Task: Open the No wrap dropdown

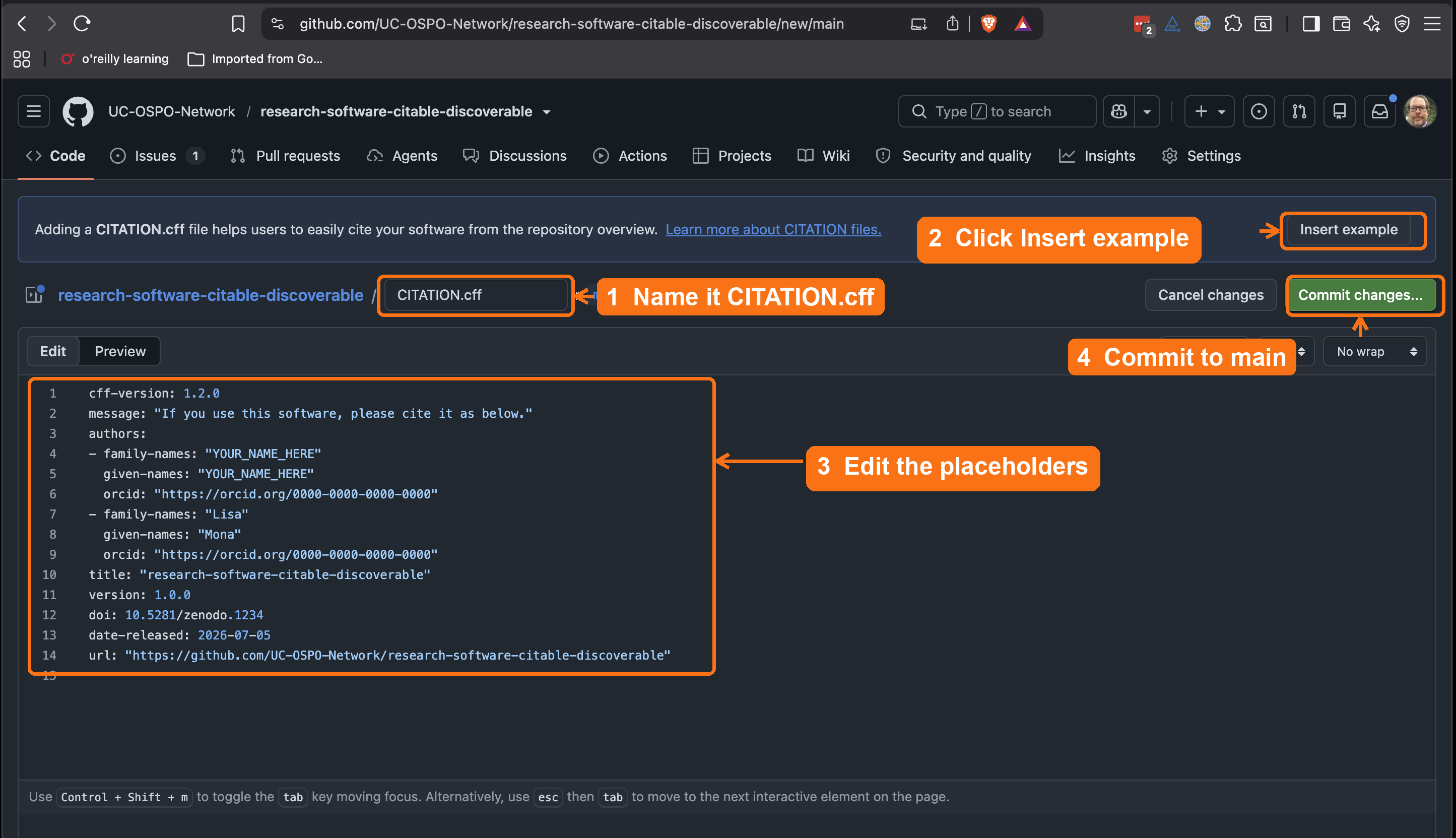Action: [1375, 351]
